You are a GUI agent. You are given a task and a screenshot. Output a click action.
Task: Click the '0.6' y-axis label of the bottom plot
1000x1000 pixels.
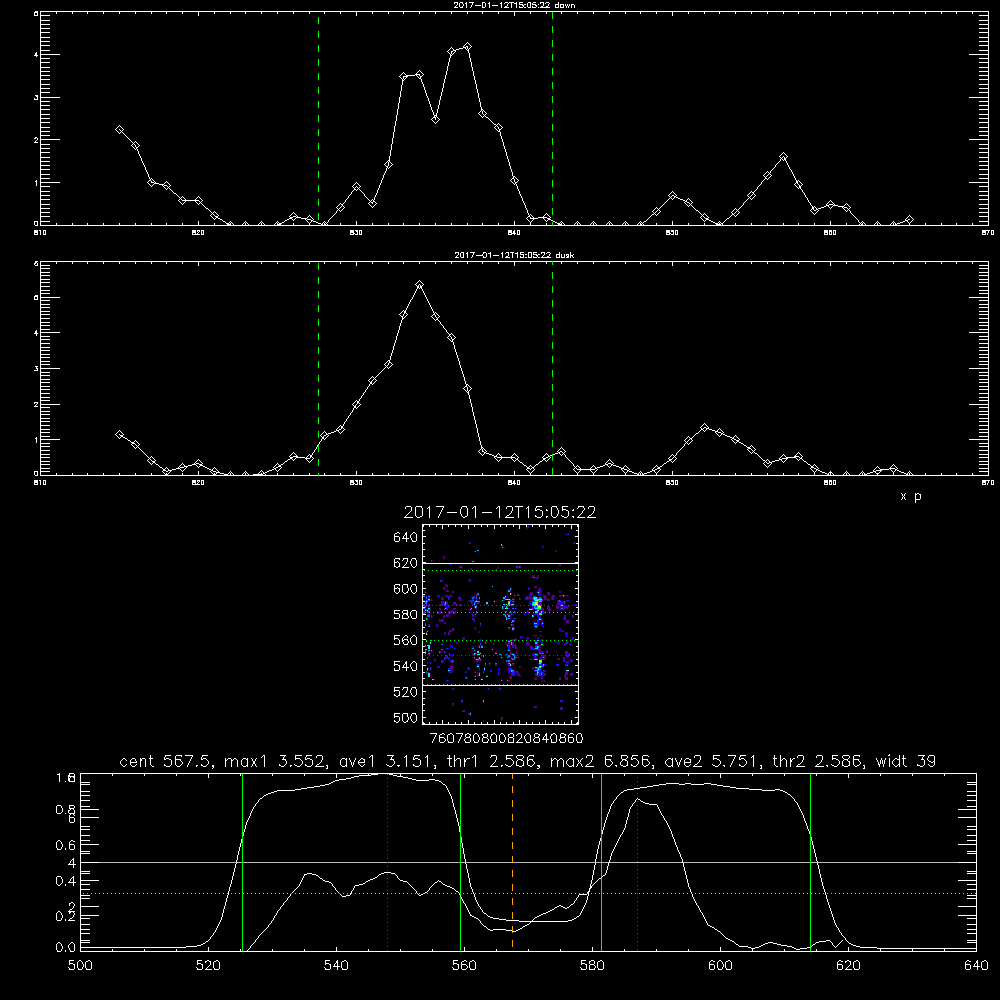[65, 845]
